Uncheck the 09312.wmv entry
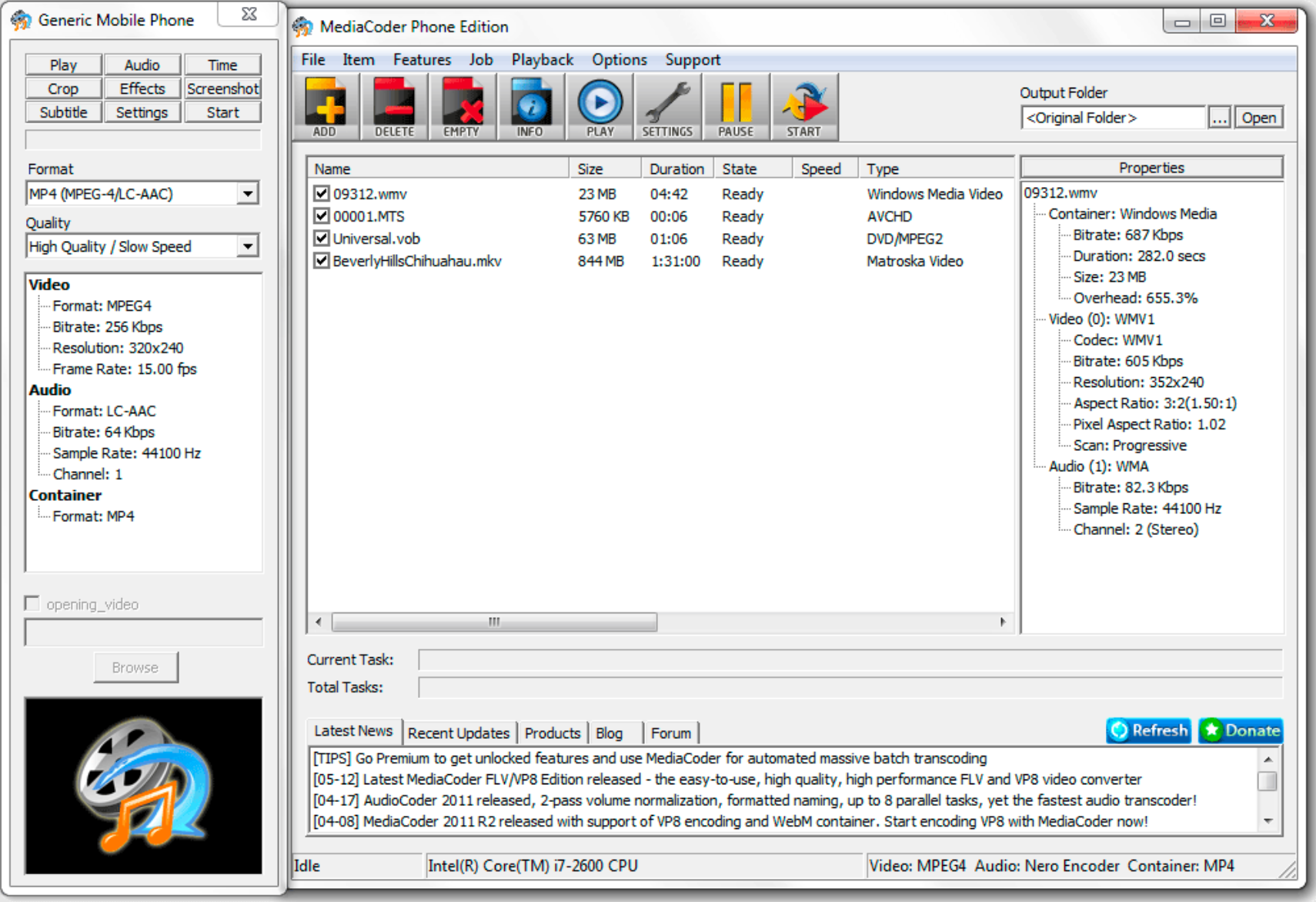 point(320,194)
